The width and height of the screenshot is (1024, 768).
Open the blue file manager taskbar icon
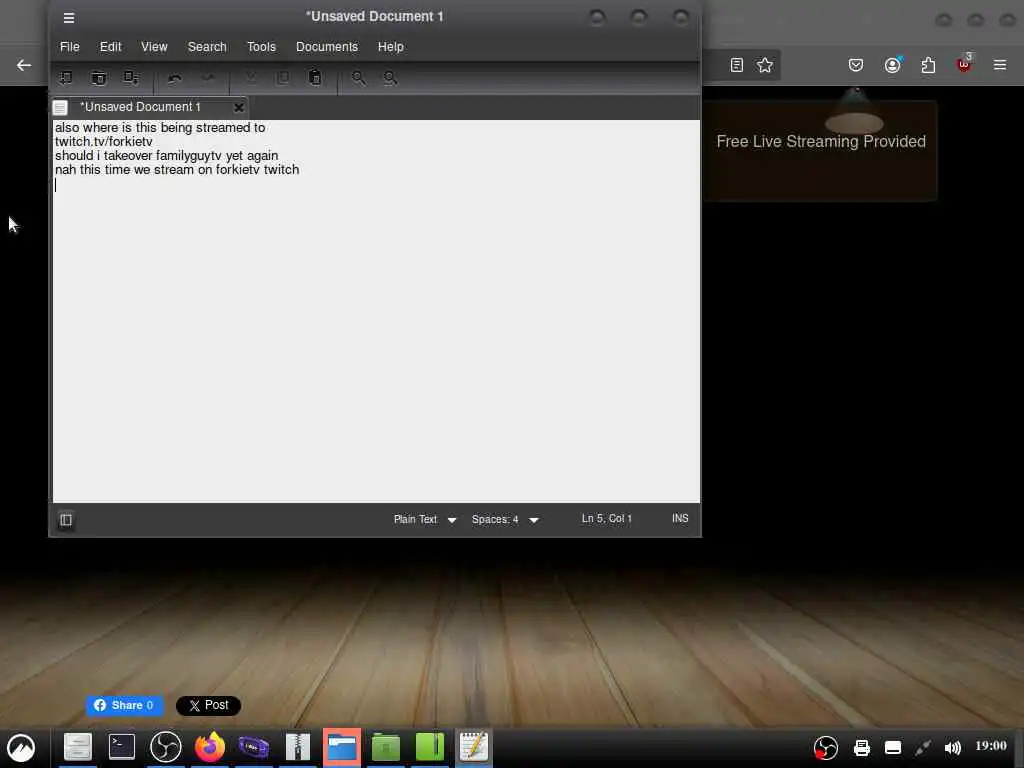point(342,747)
